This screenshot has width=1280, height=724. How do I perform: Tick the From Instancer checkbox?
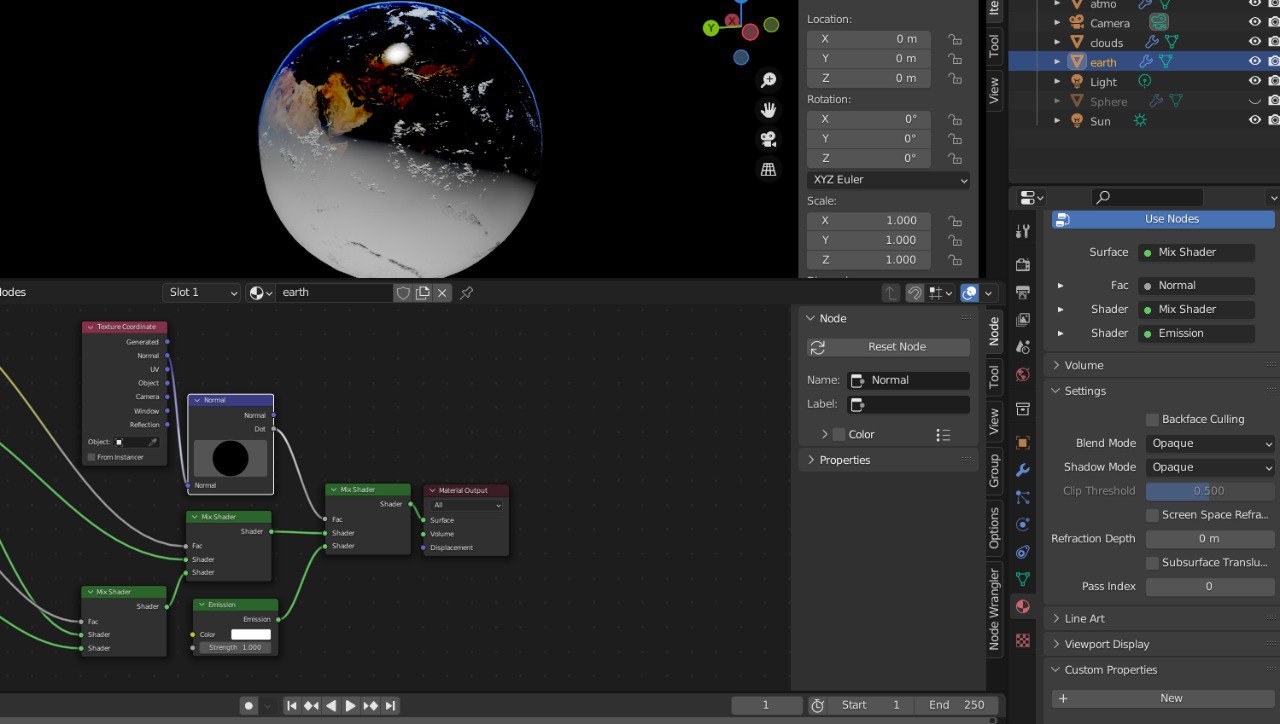pos(91,457)
